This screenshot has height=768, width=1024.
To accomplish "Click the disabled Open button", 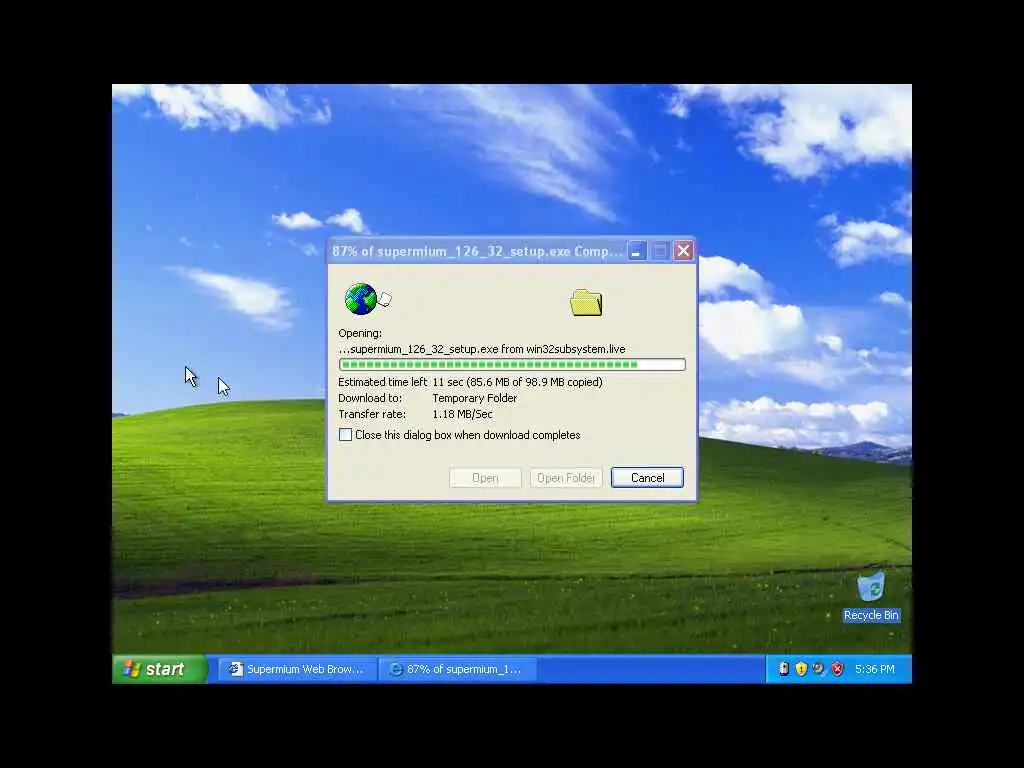I will [485, 478].
